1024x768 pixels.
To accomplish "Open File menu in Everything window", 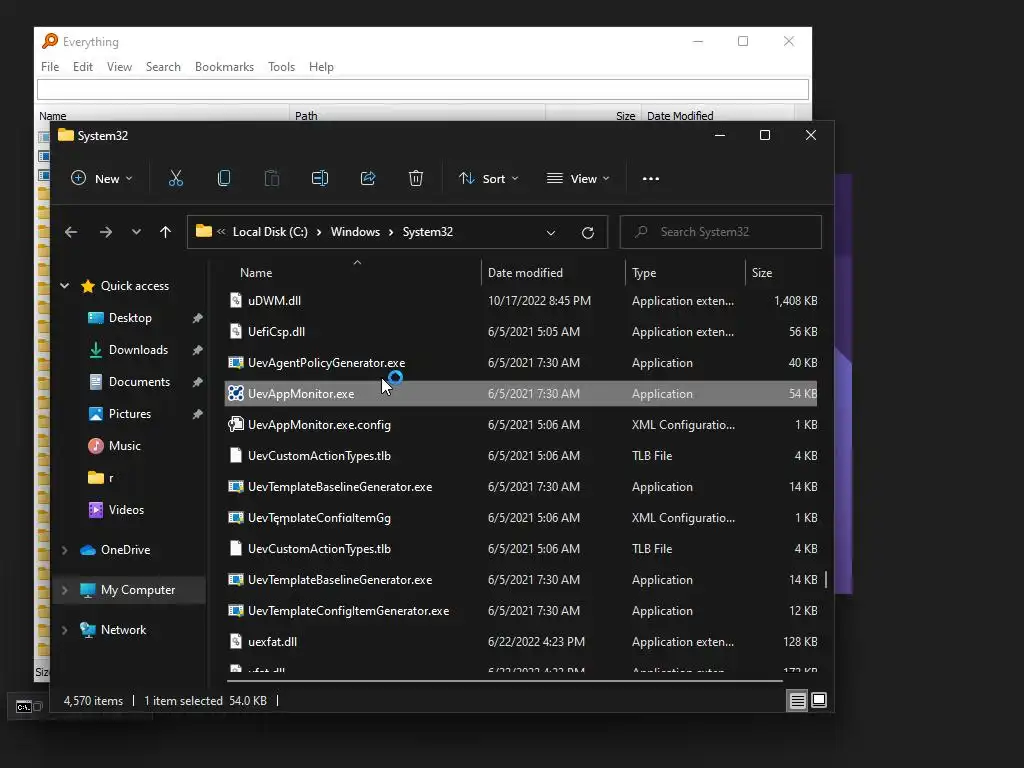I will [x=50, y=67].
